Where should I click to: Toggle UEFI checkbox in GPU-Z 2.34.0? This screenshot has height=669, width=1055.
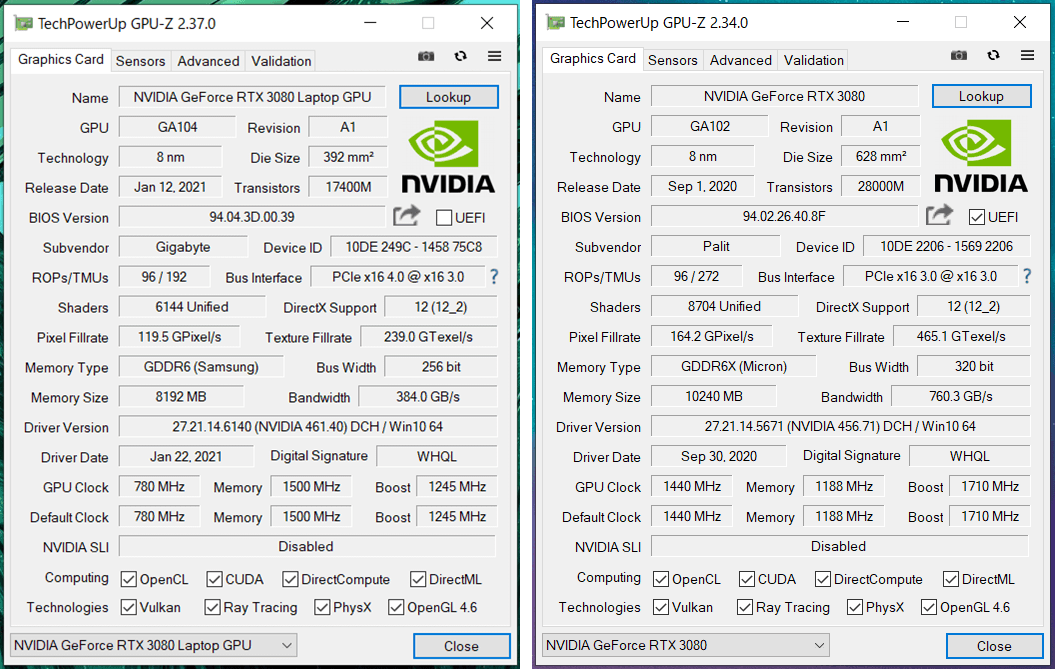point(977,217)
